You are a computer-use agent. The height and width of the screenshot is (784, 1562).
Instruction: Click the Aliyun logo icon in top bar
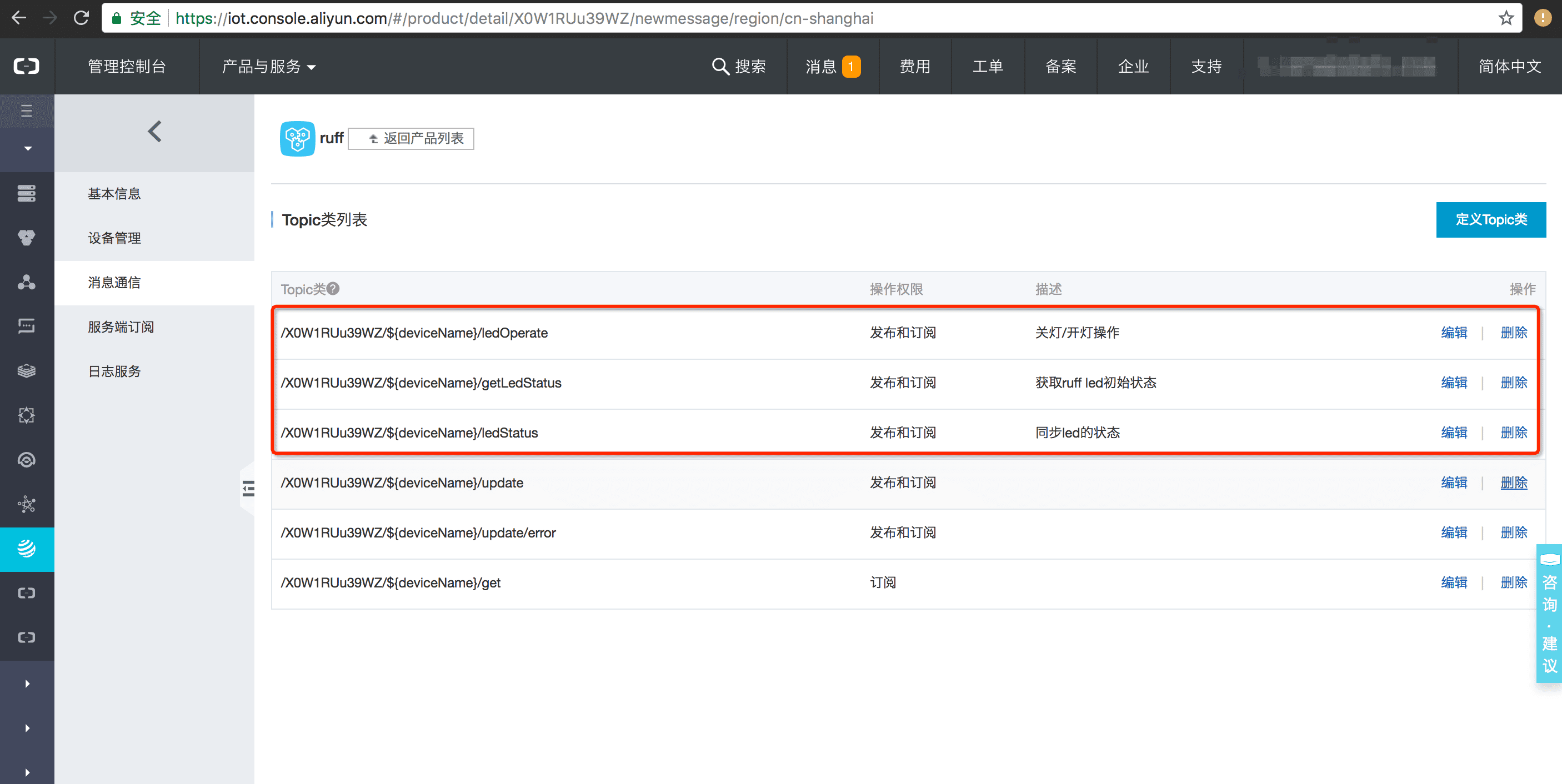pos(27,66)
